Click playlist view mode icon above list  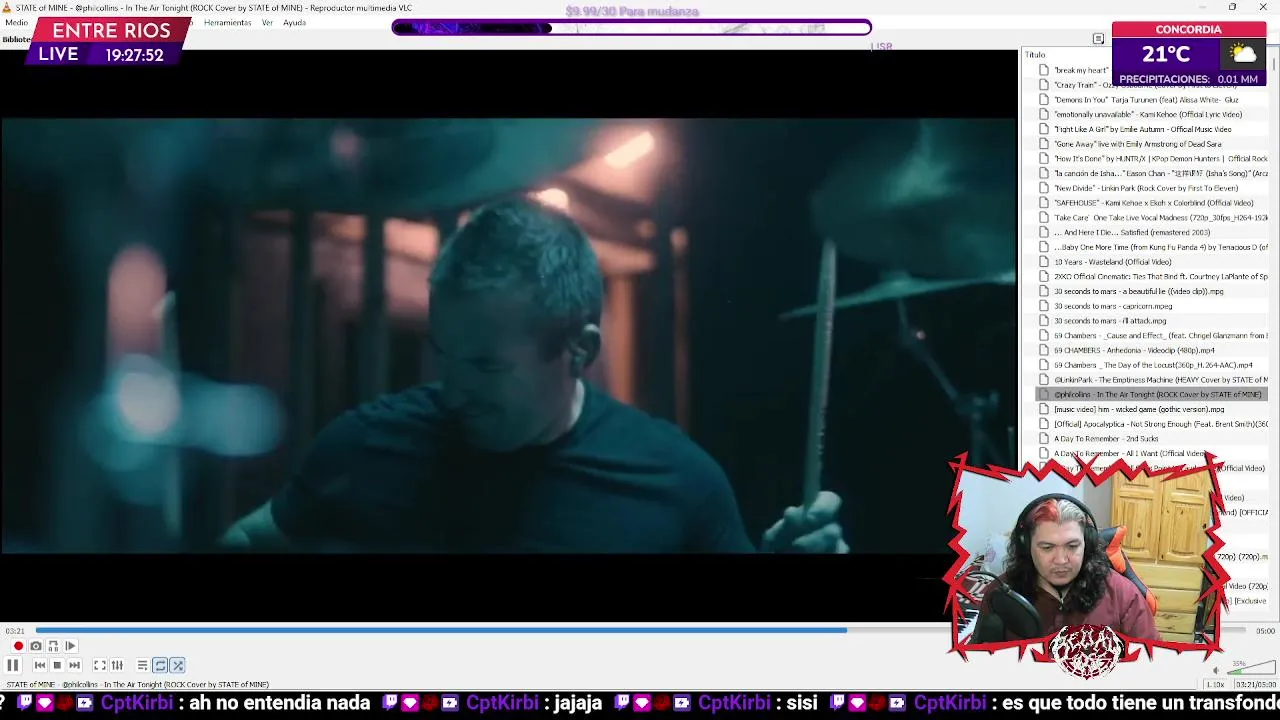click(x=1098, y=39)
